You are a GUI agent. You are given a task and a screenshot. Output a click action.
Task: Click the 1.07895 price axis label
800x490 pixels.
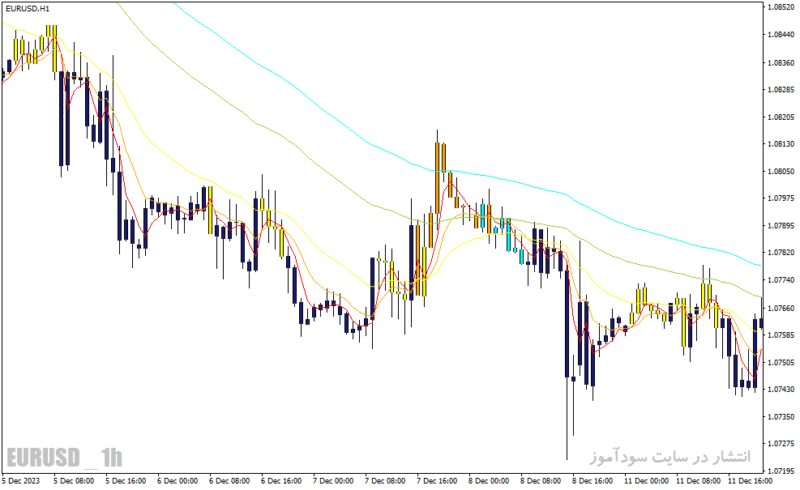781,226
